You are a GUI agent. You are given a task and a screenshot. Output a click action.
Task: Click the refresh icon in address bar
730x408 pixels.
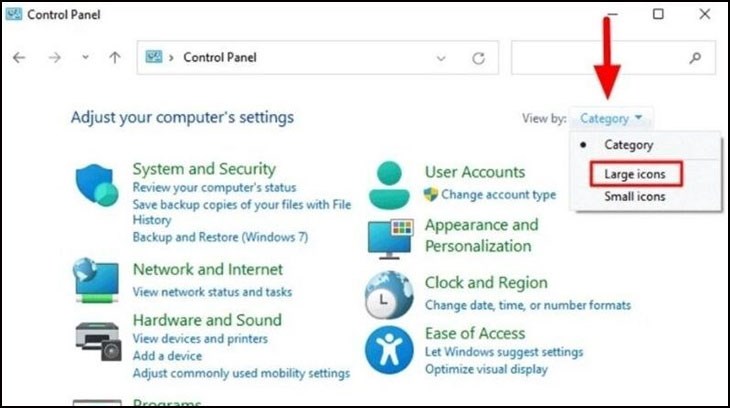pos(479,58)
